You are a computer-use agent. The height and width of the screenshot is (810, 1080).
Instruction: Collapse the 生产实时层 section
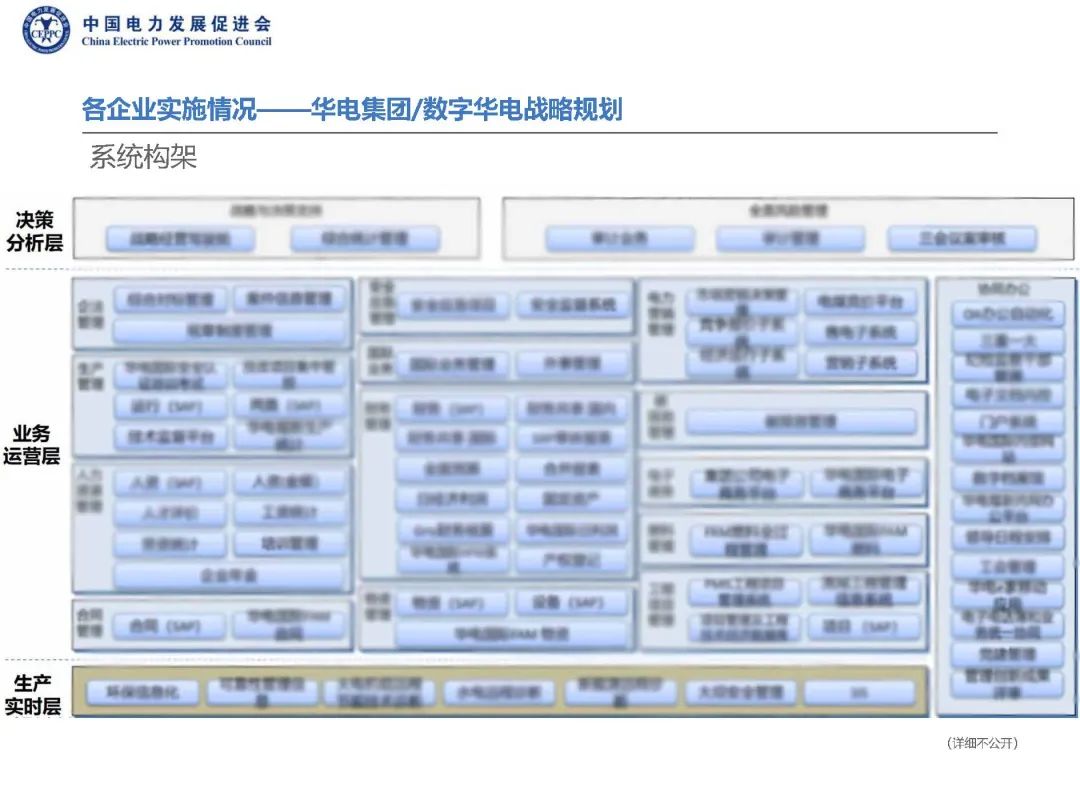tap(35, 688)
